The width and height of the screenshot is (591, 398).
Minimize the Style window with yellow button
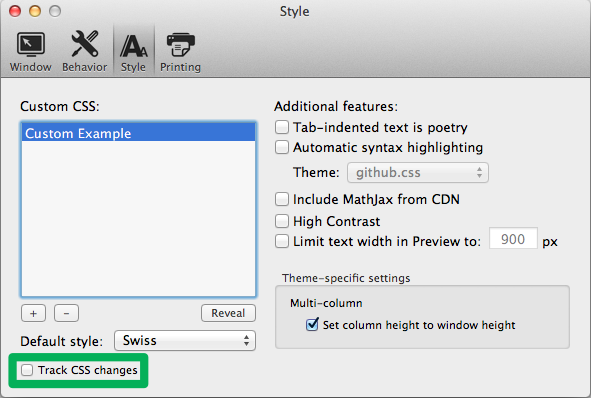point(35,11)
